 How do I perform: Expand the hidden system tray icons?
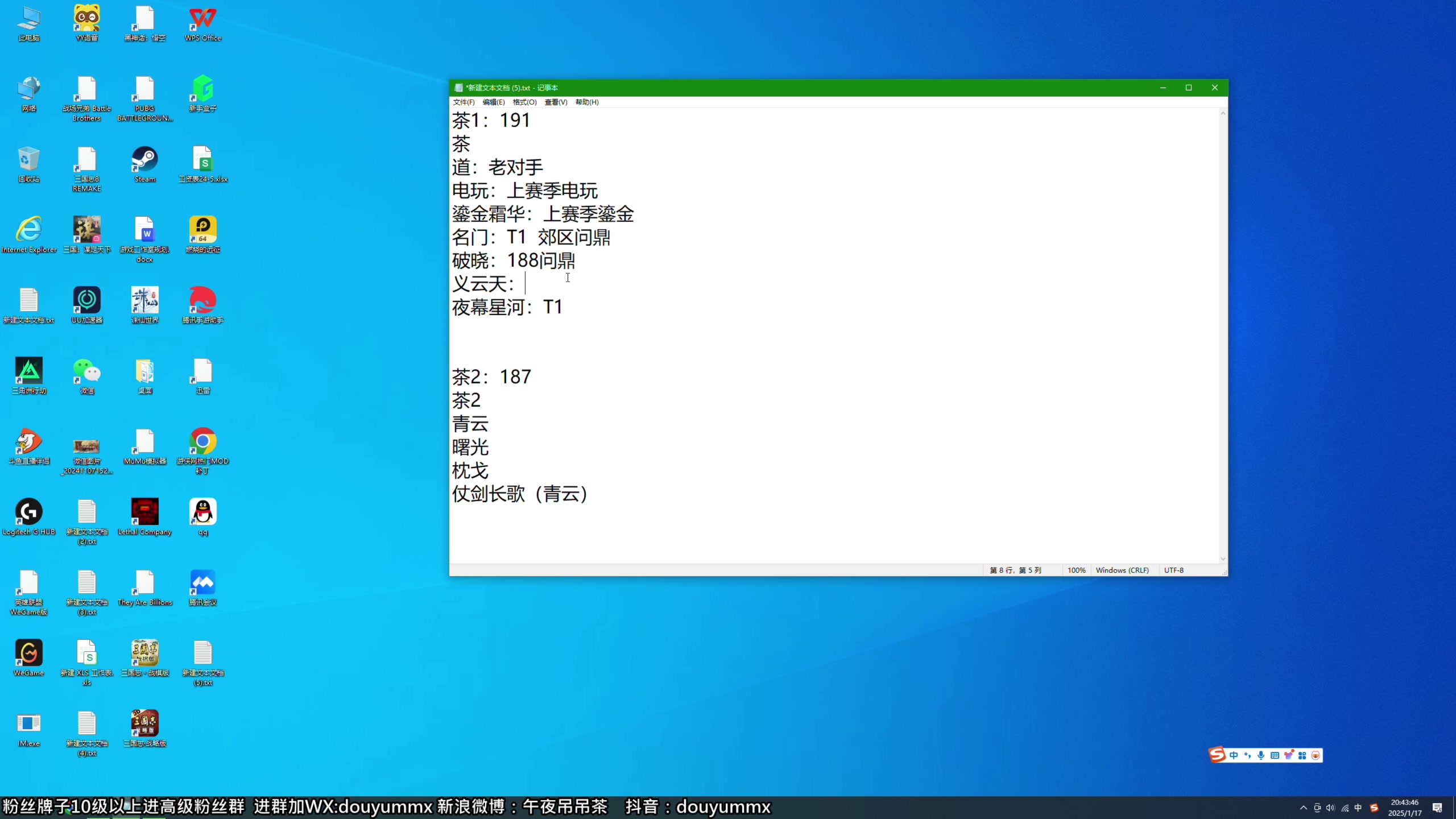coord(1304,808)
